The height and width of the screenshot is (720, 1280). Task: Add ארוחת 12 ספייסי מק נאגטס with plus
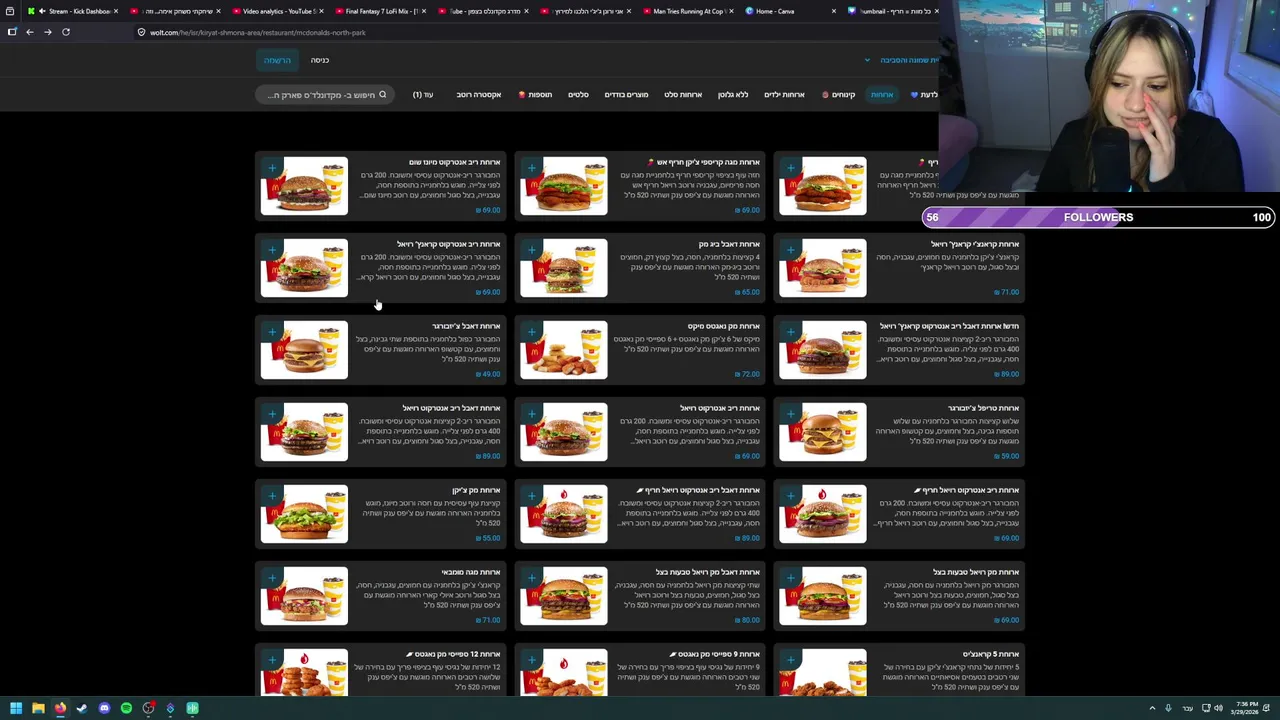(272, 660)
